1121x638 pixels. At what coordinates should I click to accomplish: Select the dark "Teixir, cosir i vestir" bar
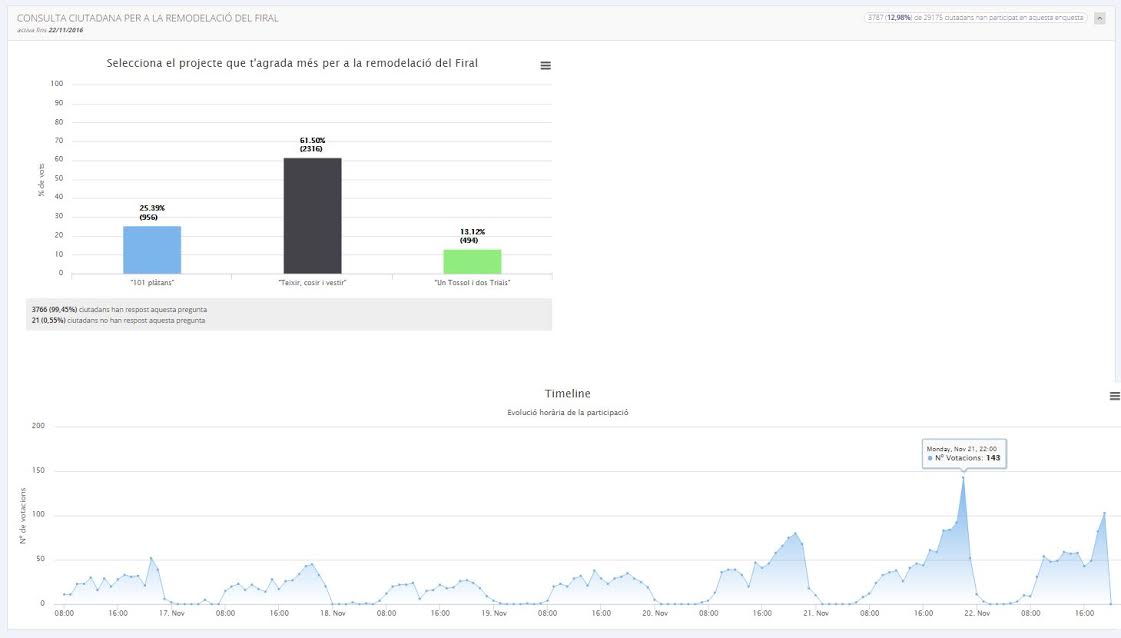pyautogui.click(x=312, y=215)
